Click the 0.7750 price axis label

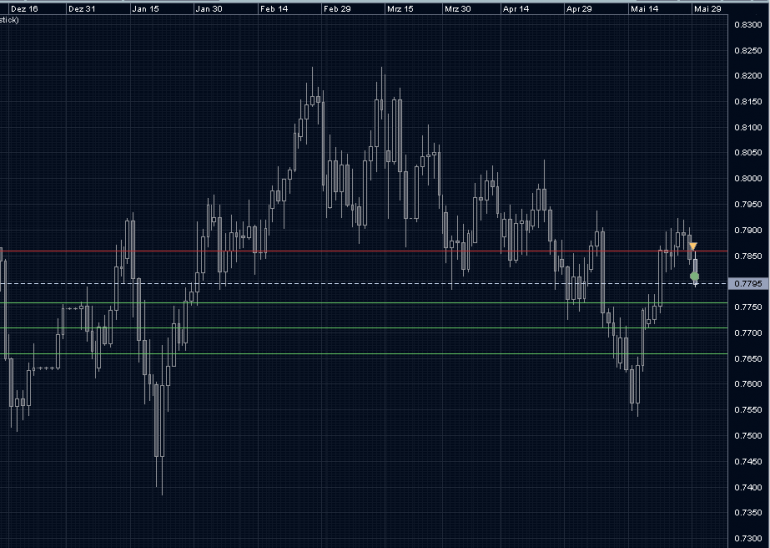coord(748,307)
